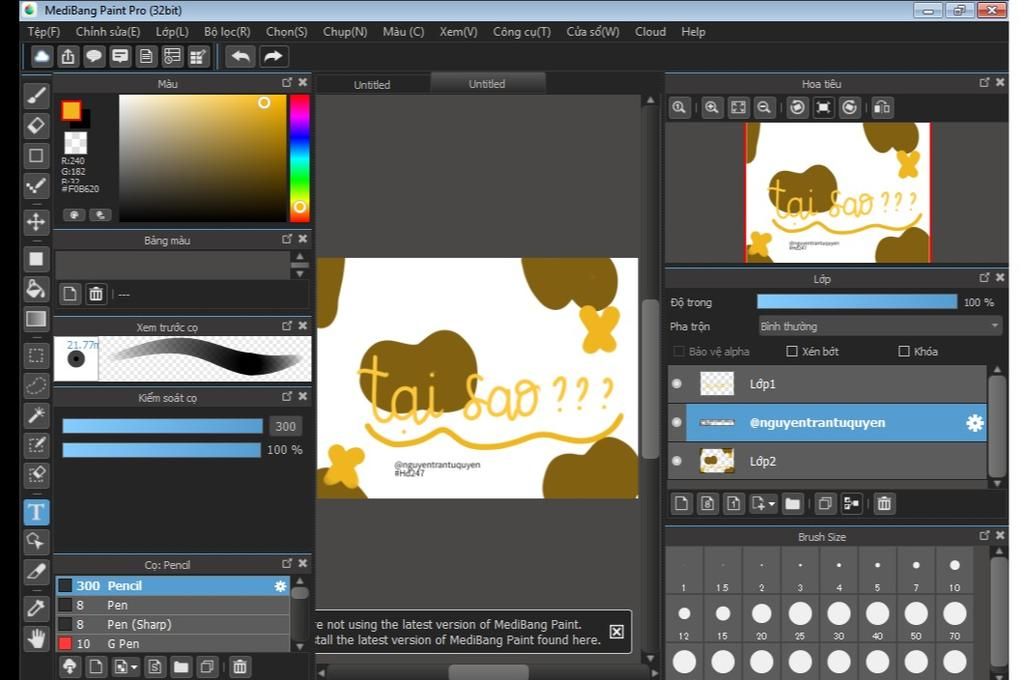Open the cloud save icon in toolbar
Screen dimensions: 1024x680
tap(42, 57)
